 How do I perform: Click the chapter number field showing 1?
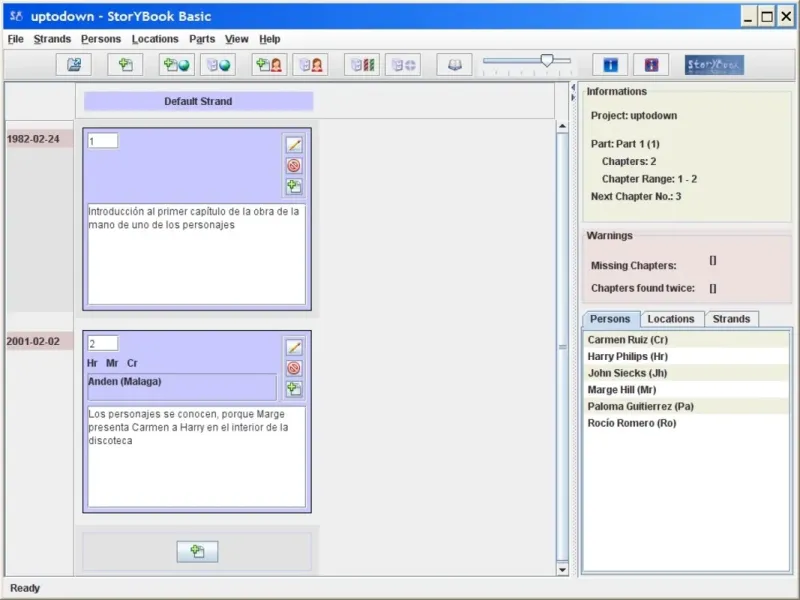click(x=103, y=141)
